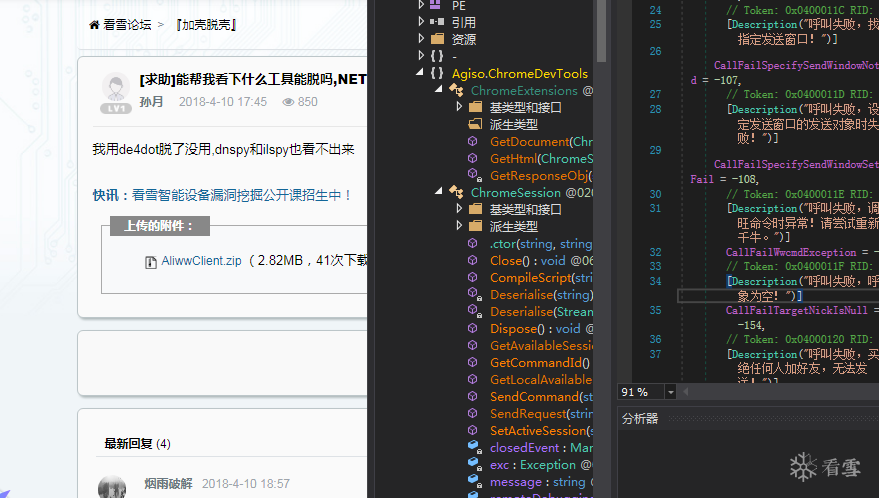Download the AliwwClient.zip attachment
The height and width of the screenshot is (498, 879).
(201, 261)
